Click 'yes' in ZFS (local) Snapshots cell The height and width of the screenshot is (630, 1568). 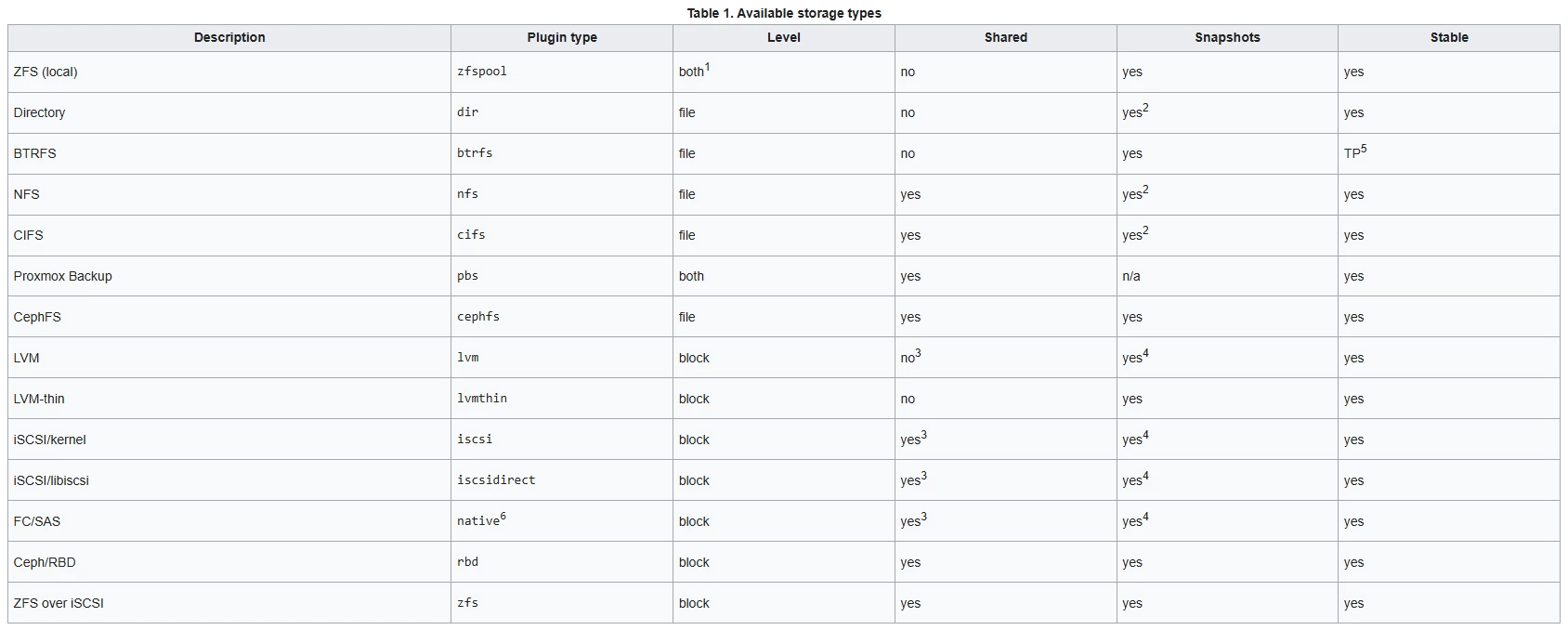[x=1132, y=72]
